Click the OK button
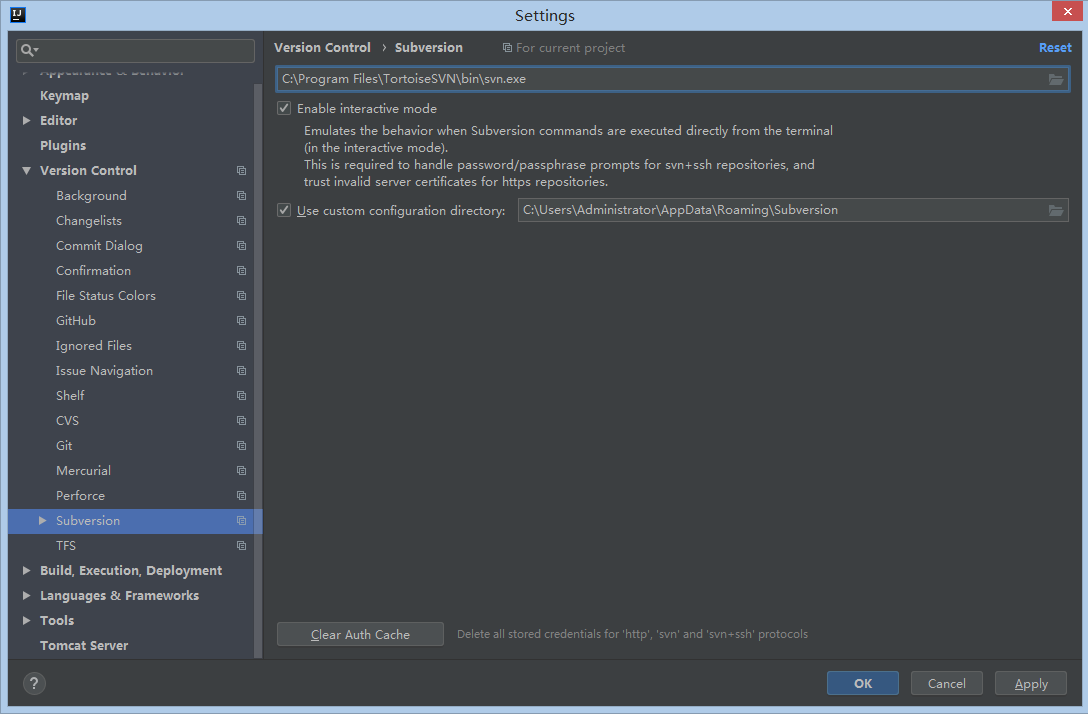Image resolution: width=1088 pixels, height=714 pixels. [862, 683]
